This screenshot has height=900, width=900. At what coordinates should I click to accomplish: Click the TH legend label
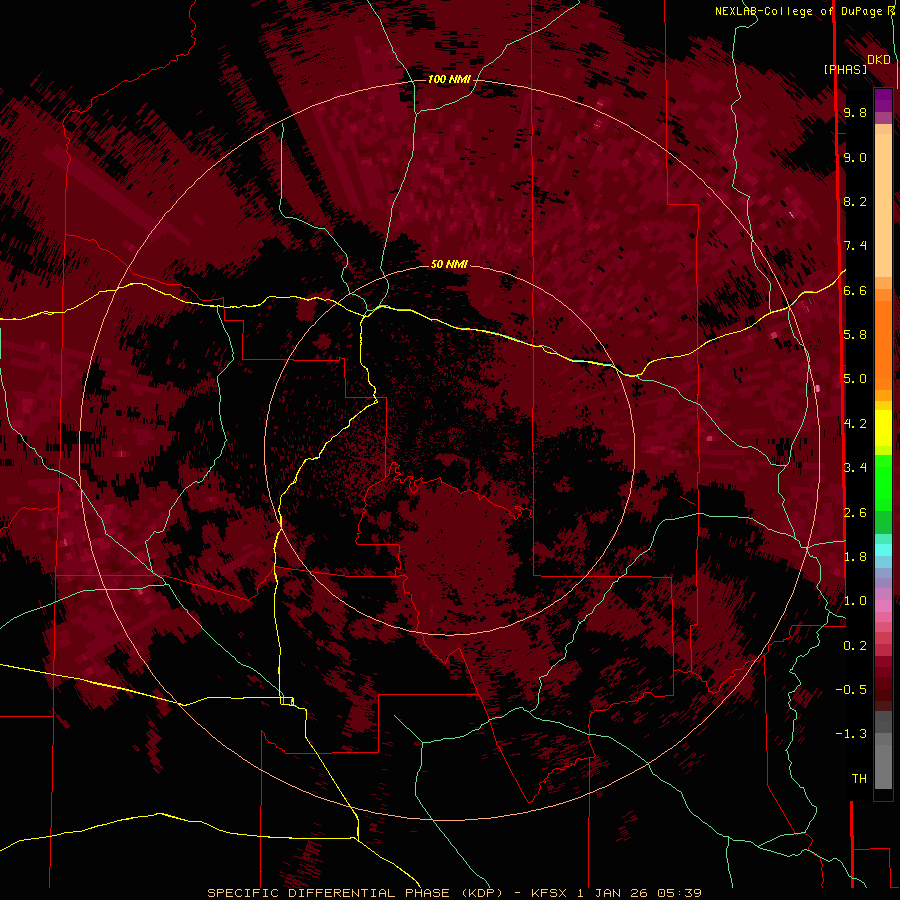click(x=859, y=779)
